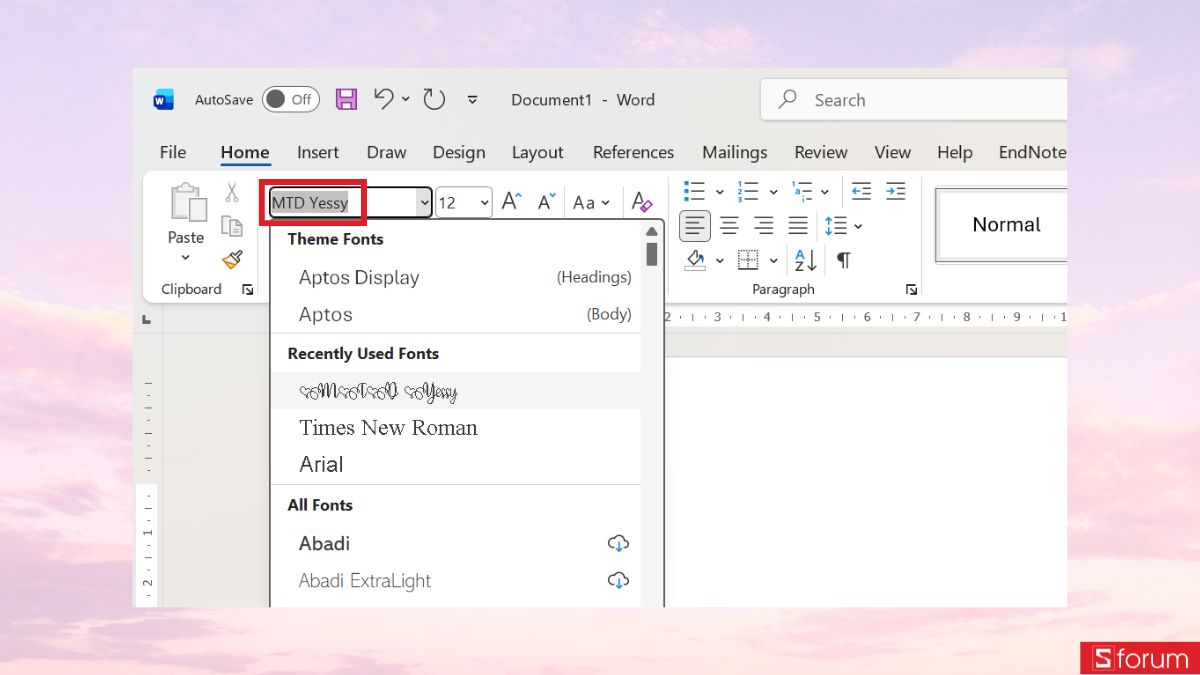Toggle the AutoSave switch

tap(291, 99)
